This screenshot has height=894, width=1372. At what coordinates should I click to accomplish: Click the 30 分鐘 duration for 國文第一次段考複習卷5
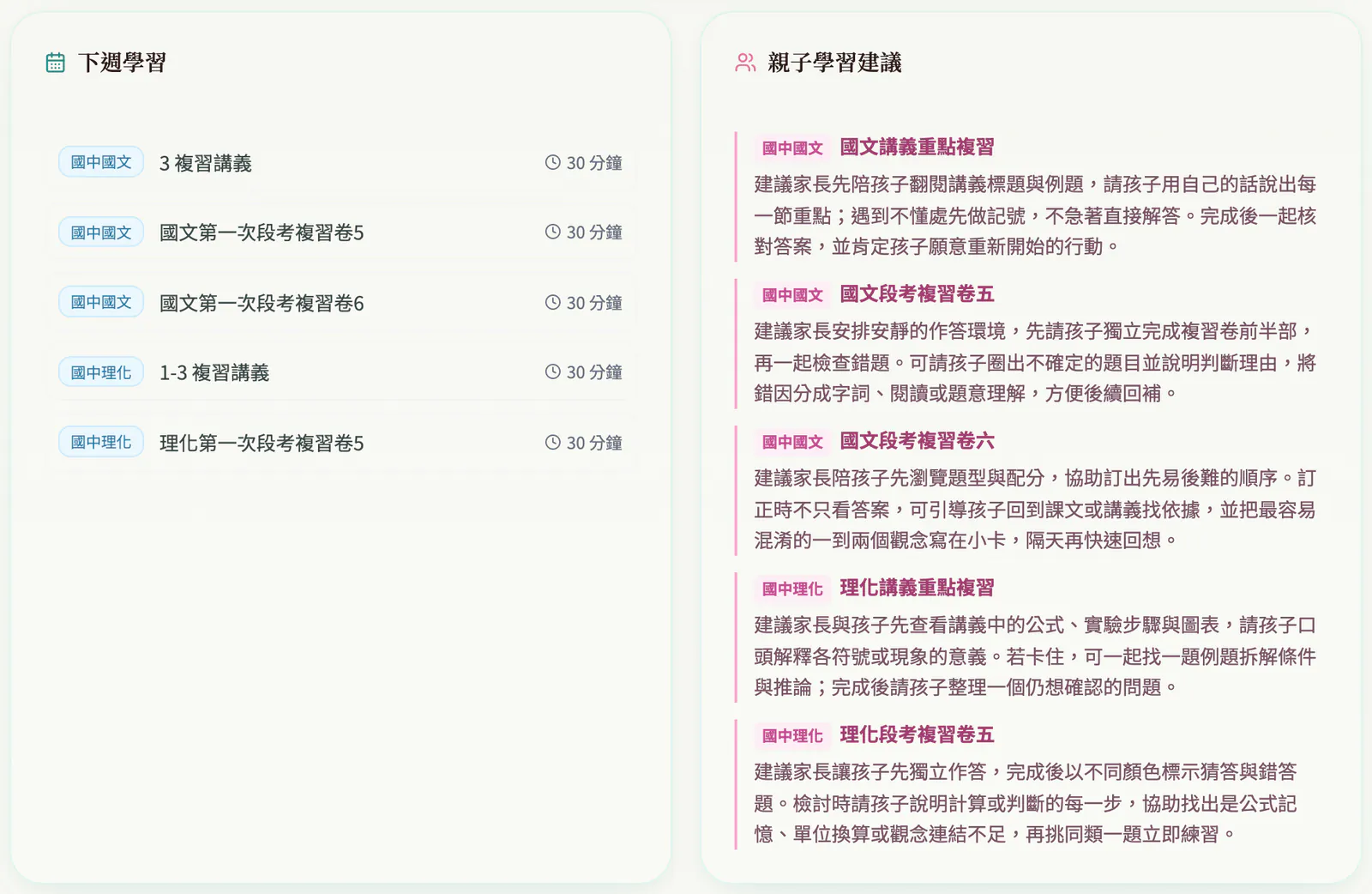(594, 232)
